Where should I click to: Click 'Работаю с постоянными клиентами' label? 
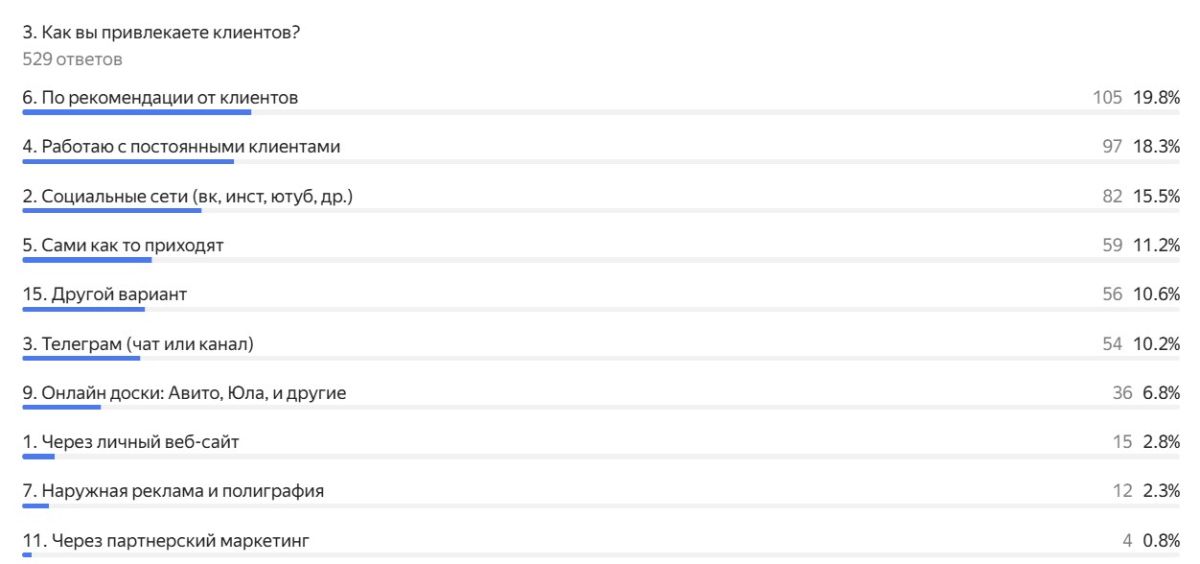tap(181, 147)
